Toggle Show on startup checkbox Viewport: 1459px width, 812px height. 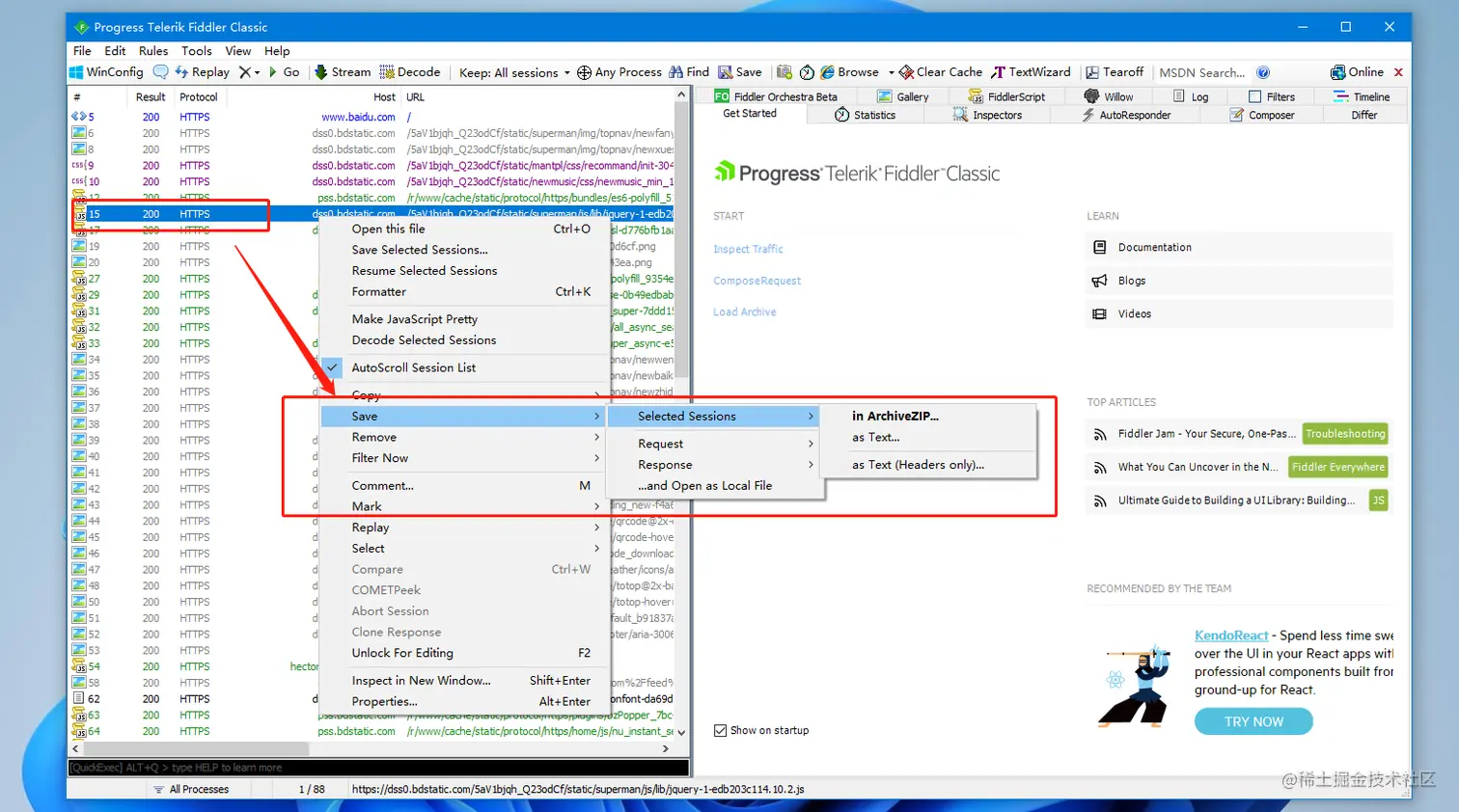(720, 731)
